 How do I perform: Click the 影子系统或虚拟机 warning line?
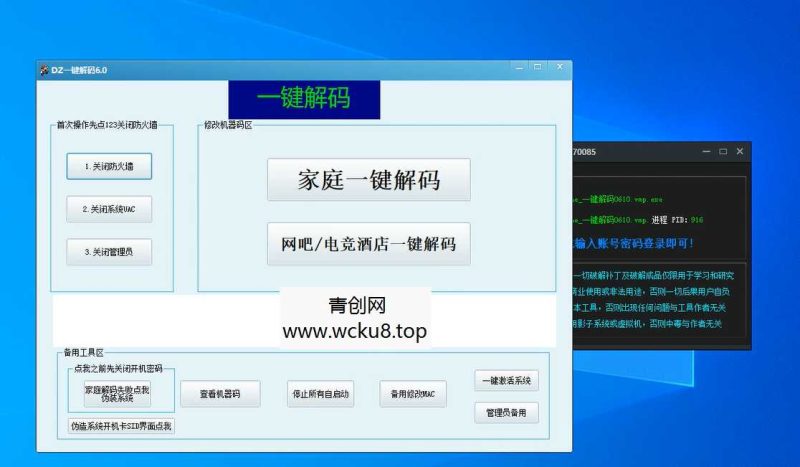pos(647,324)
